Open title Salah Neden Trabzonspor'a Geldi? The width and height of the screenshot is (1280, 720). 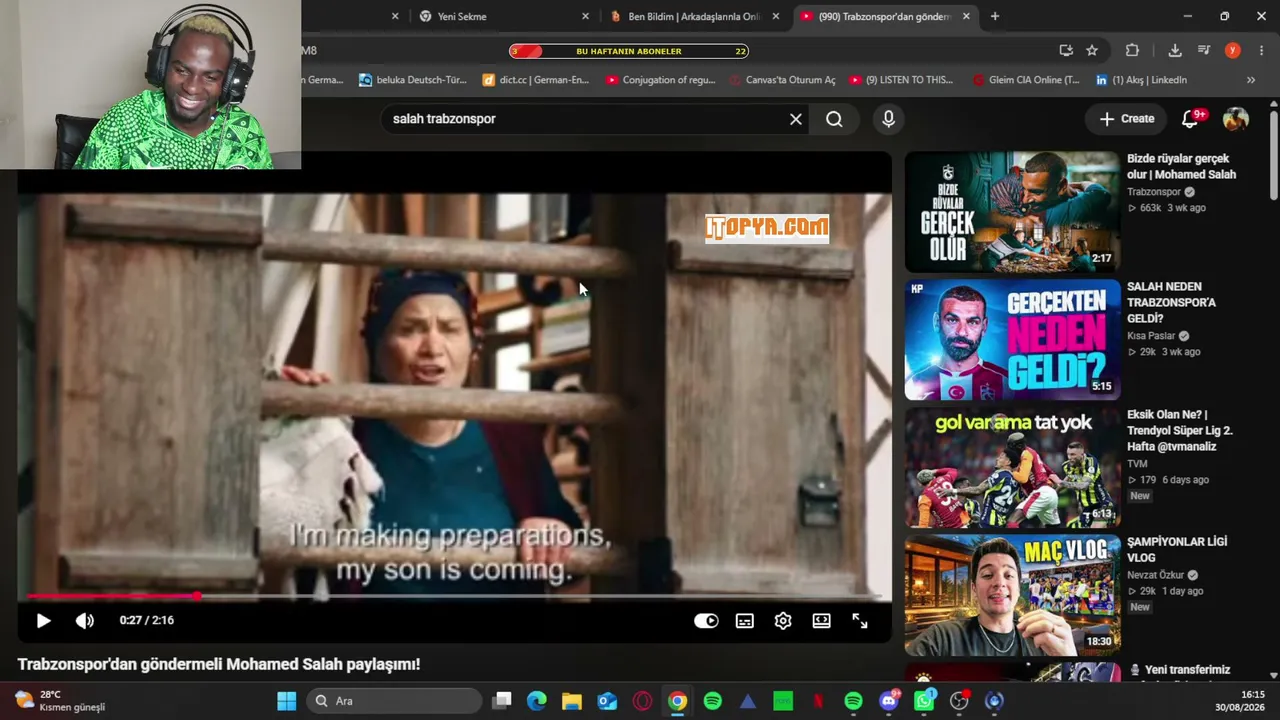[1171, 302]
